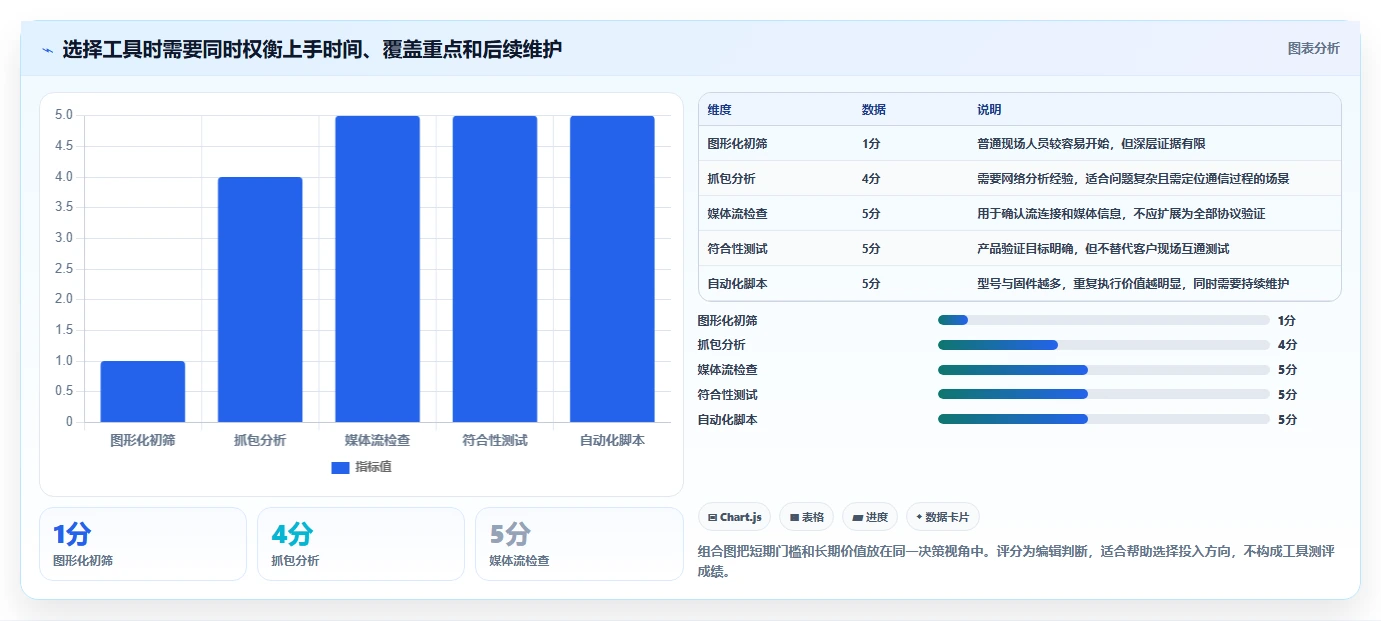
Task: Click the 自动化脚本 x-axis label on the chart
Action: coord(612,440)
